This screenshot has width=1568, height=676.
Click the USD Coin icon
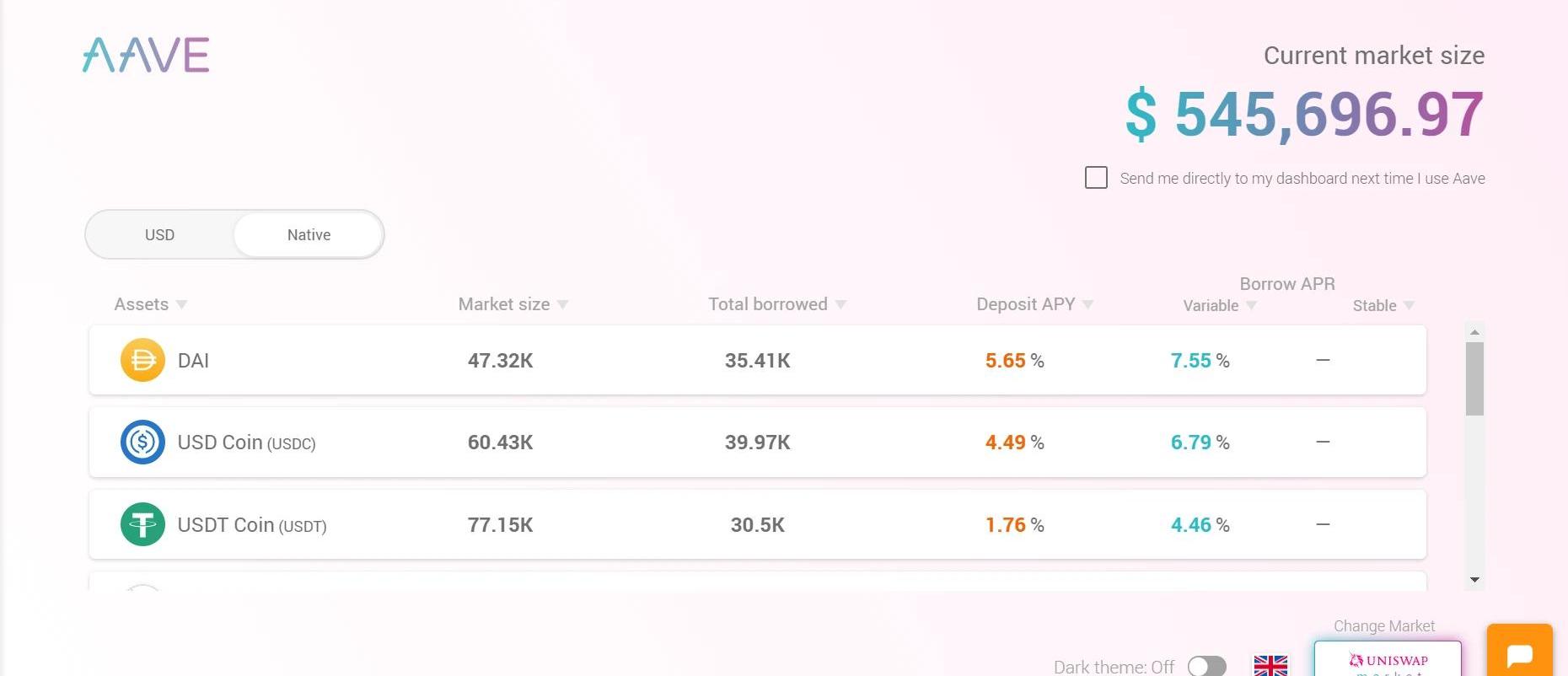point(142,442)
